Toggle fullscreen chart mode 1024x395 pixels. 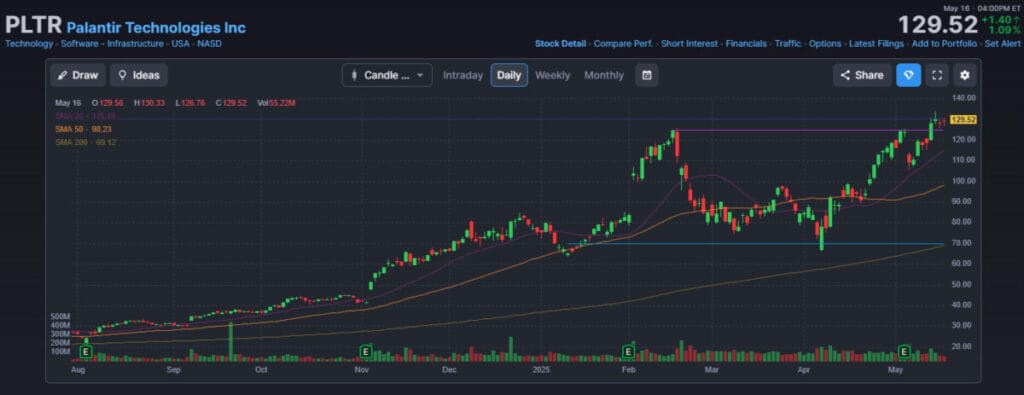936,75
